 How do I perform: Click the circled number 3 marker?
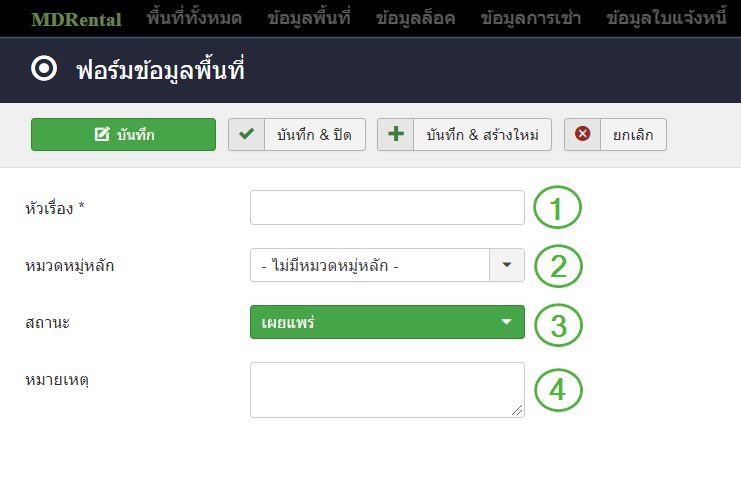(558, 325)
